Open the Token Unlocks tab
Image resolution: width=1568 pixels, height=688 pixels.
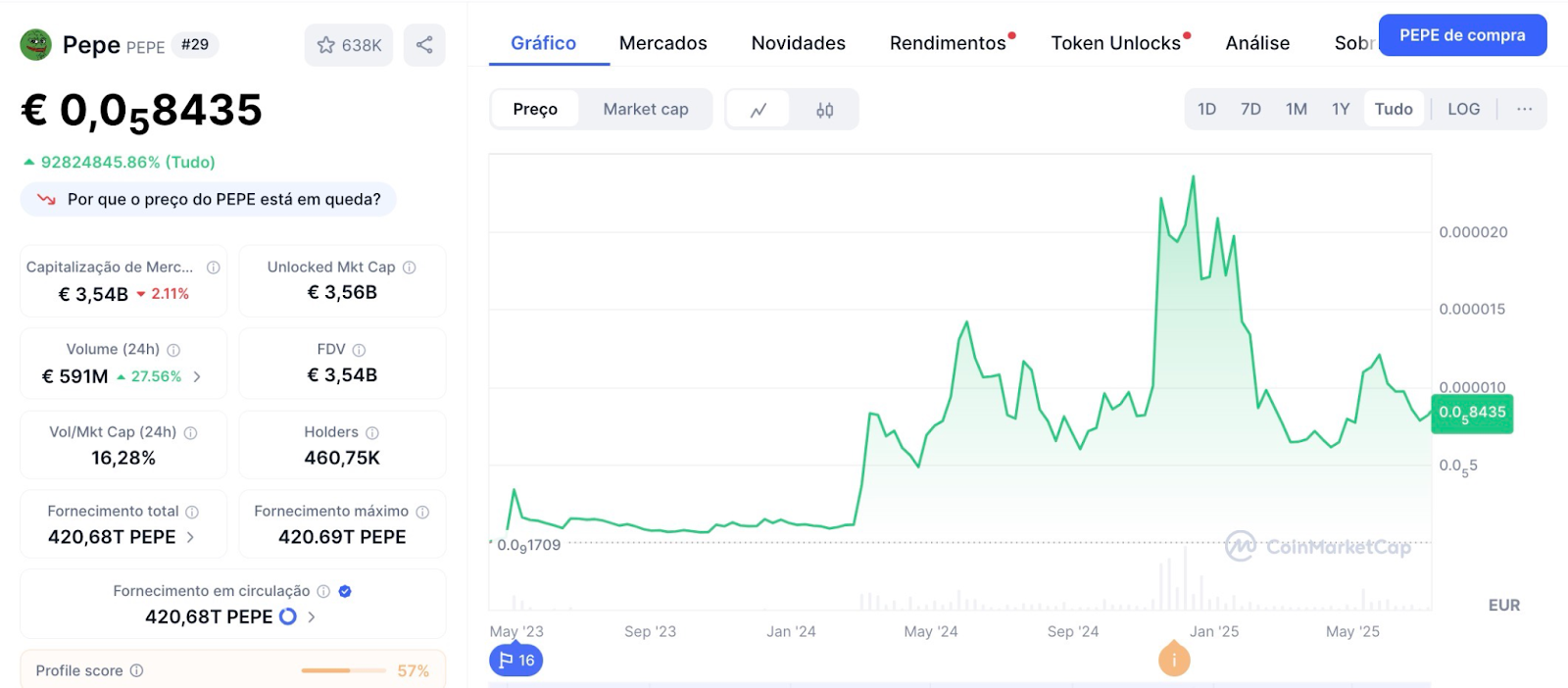pyautogui.click(x=1116, y=43)
